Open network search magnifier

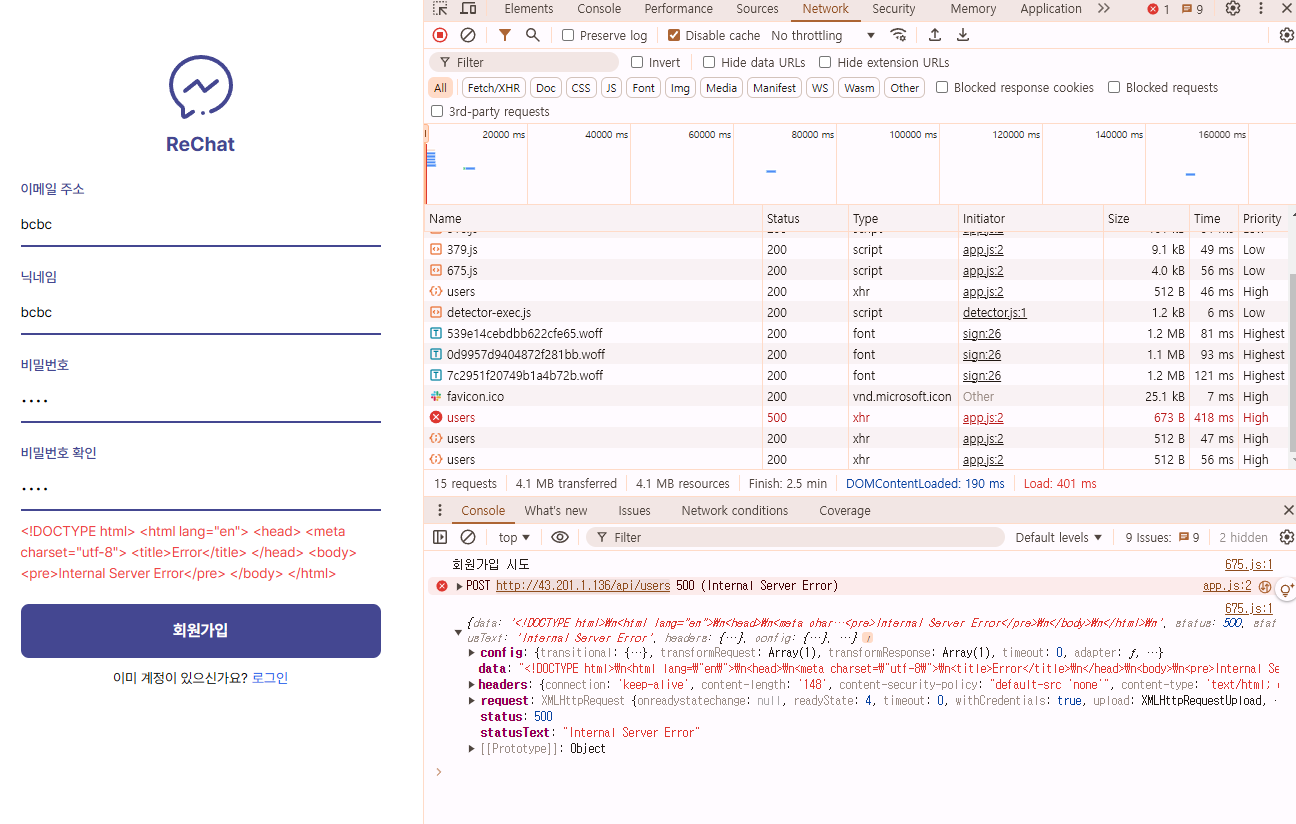[533, 35]
